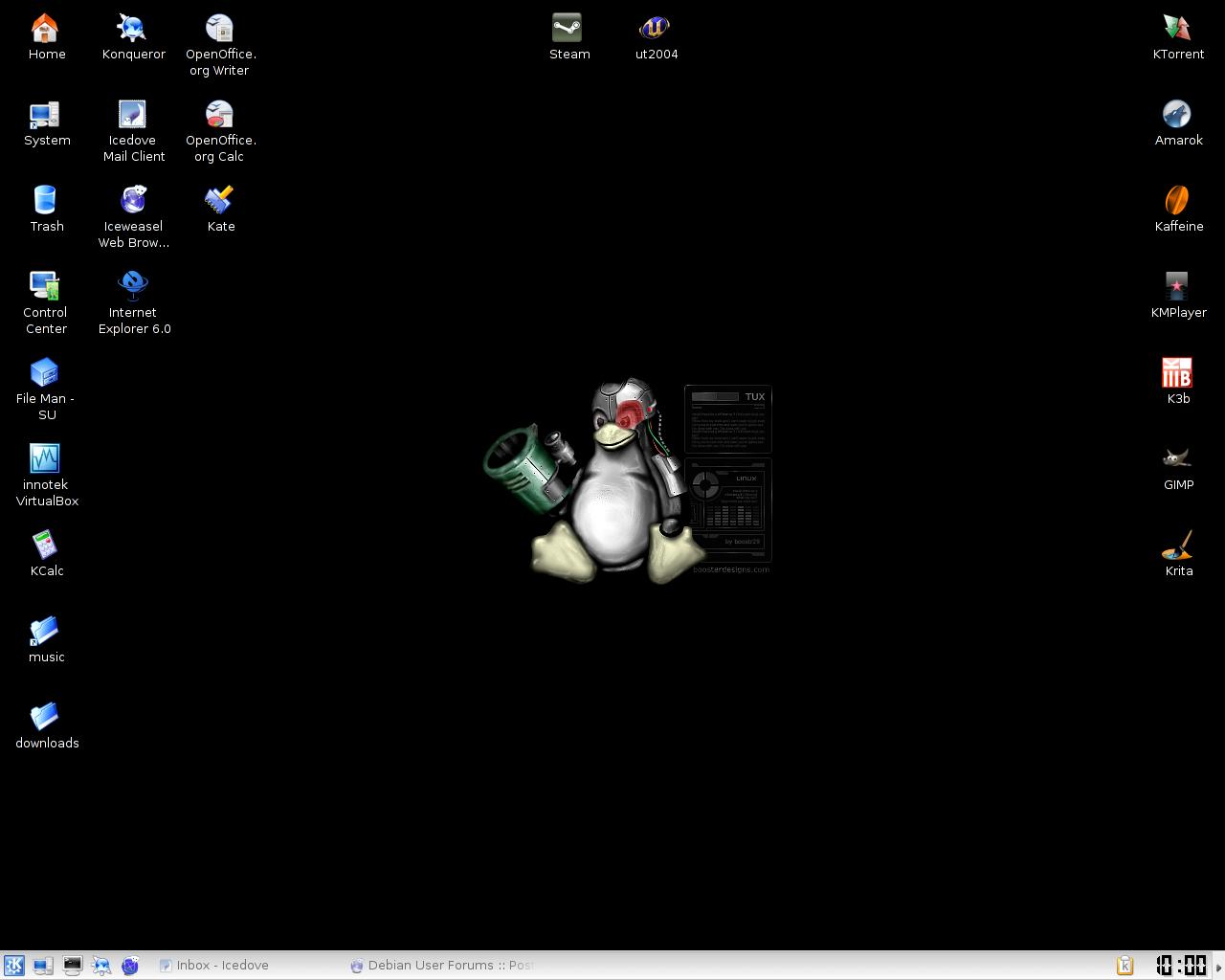
Task: Launch the Konsole terminal from the panel
Action: click(73, 966)
